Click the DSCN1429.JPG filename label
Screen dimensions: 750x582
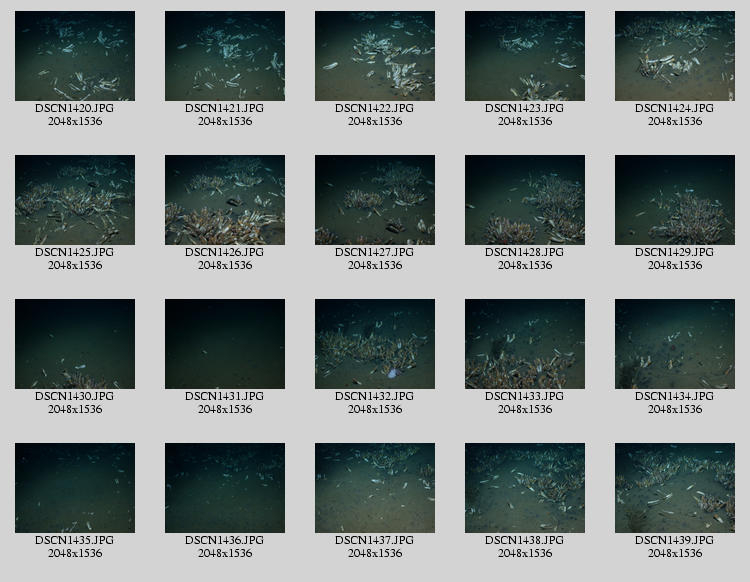(x=674, y=252)
